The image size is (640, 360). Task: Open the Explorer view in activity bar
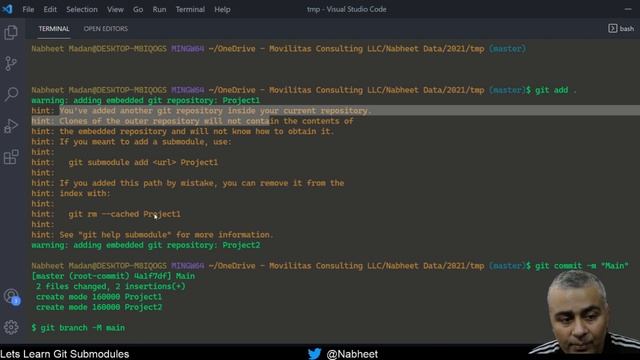[11, 33]
